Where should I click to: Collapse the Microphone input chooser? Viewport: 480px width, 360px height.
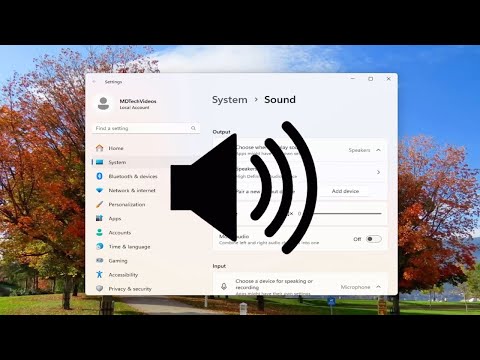pyautogui.click(x=378, y=287)
